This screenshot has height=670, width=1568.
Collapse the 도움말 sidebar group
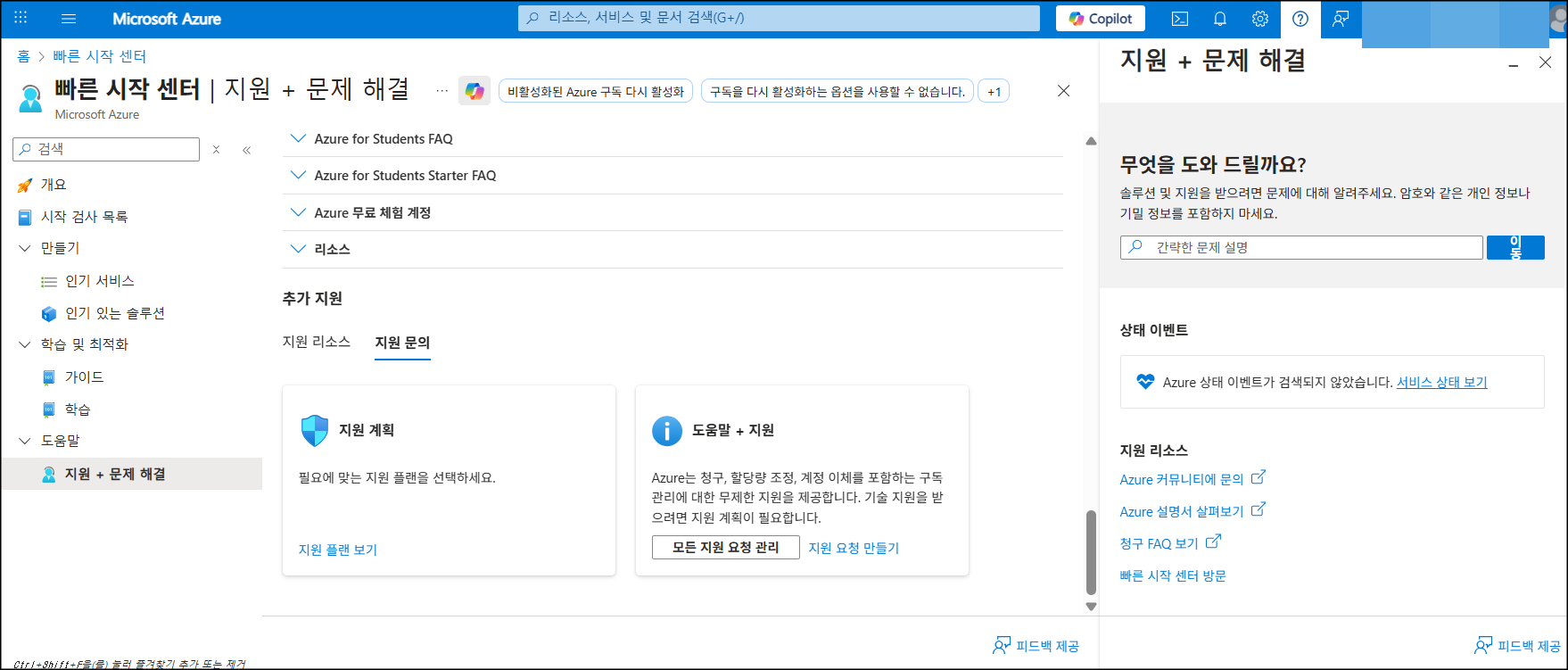click(x=25, y=441)
